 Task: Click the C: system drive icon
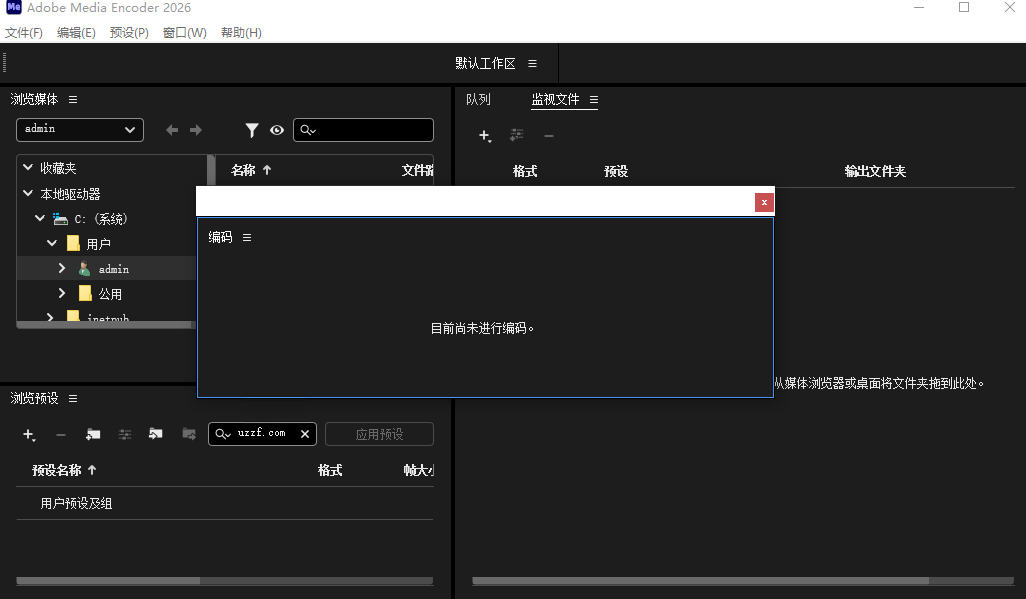[60, 219]
